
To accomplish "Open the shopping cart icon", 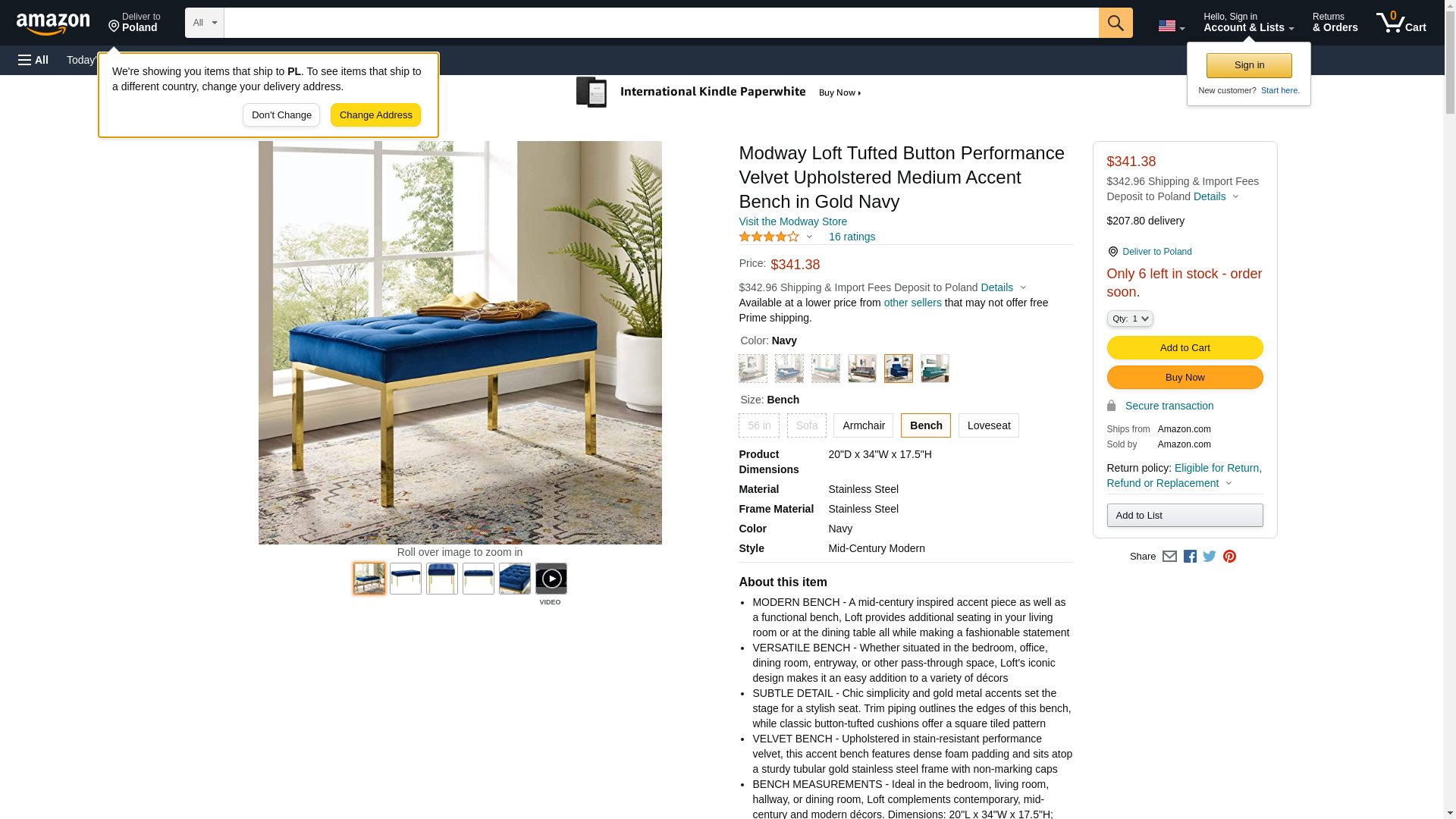I will pos(1401,22).
